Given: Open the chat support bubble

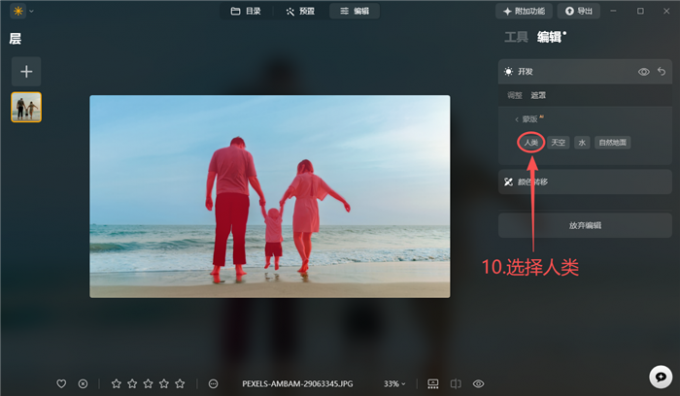Looking at the screenshot, I should click(x=660, y=376).
